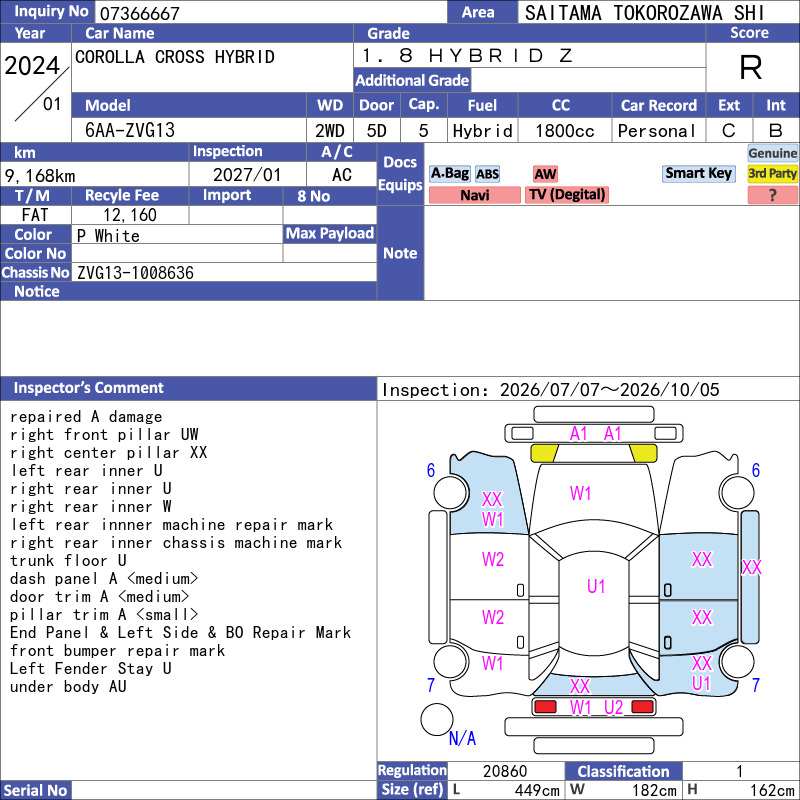Click the AC air conditioning value
Screen dimensions: 800x800
click(x=342, y=175)
